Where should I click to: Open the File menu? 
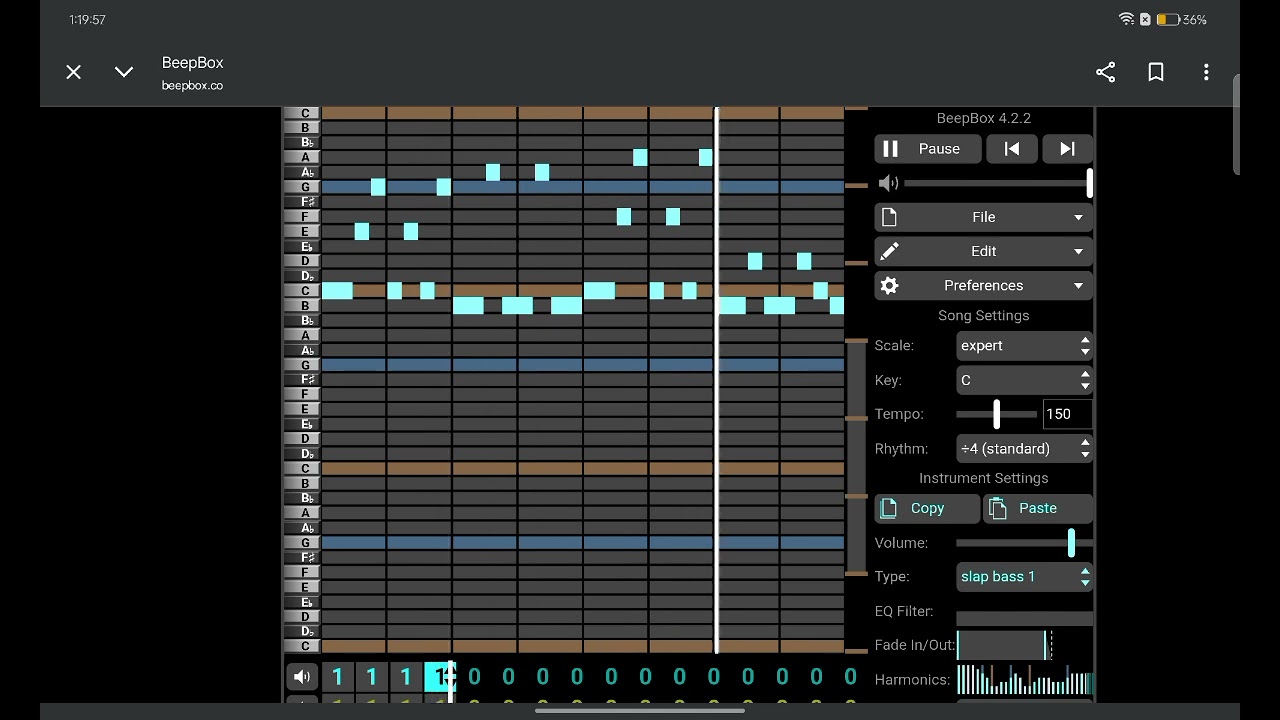[x=983, y=217]
